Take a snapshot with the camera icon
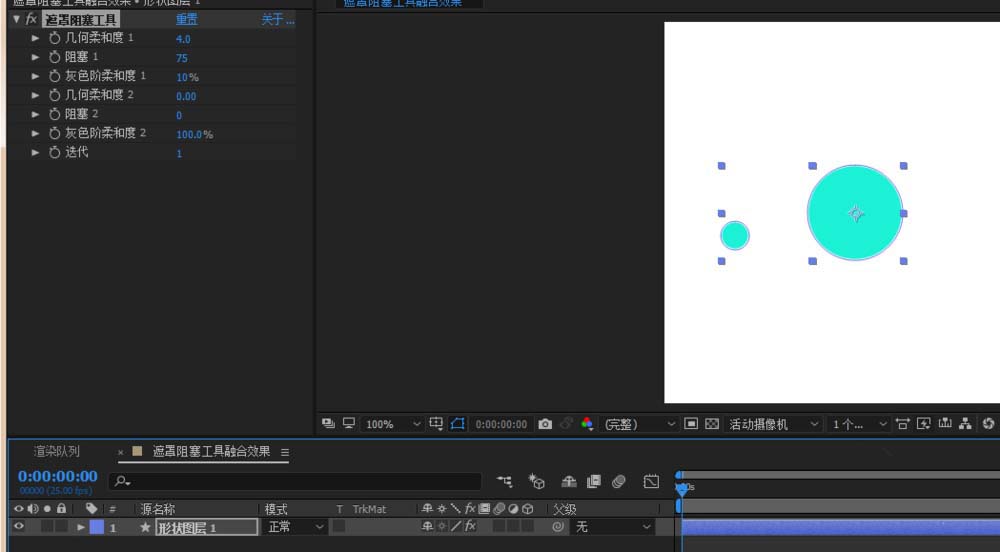 tap(545, 424)
